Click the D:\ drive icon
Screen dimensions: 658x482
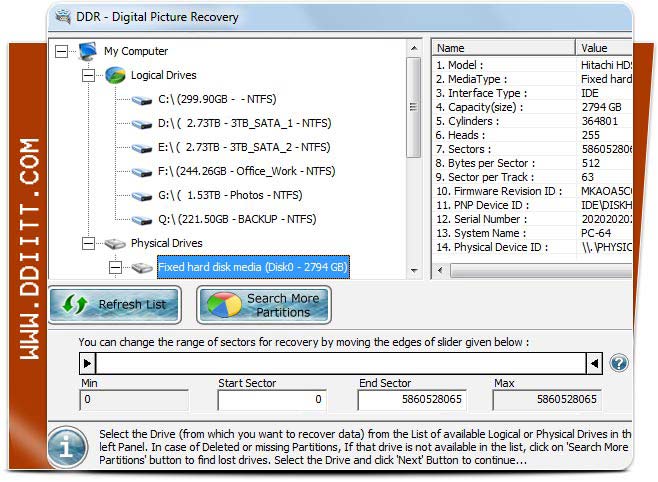[141, 124]
